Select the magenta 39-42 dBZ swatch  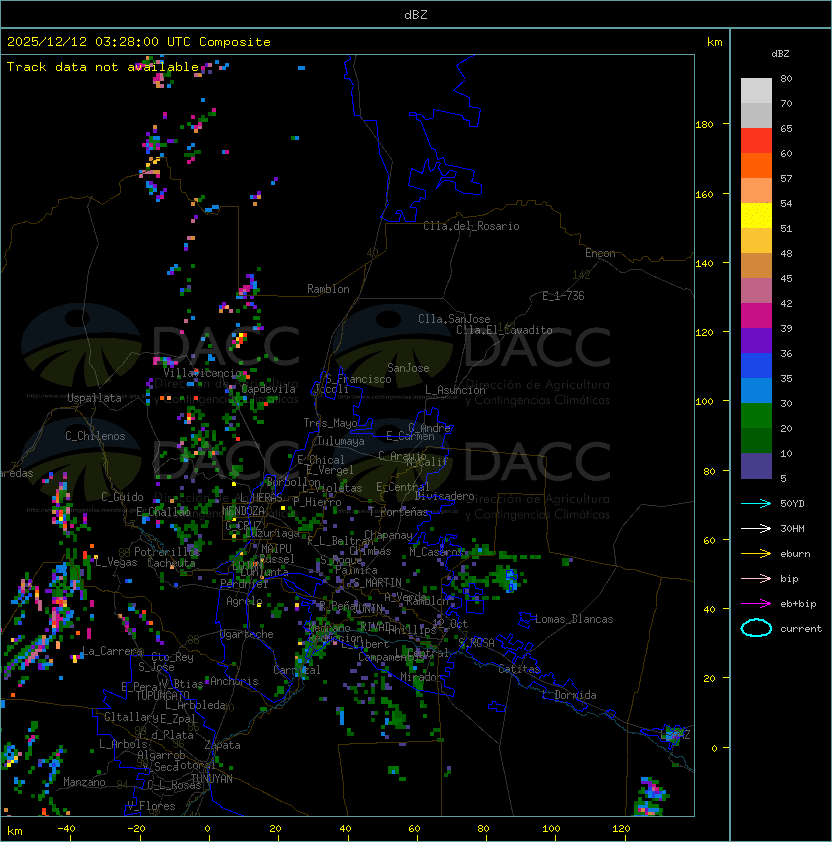(756, 316)
